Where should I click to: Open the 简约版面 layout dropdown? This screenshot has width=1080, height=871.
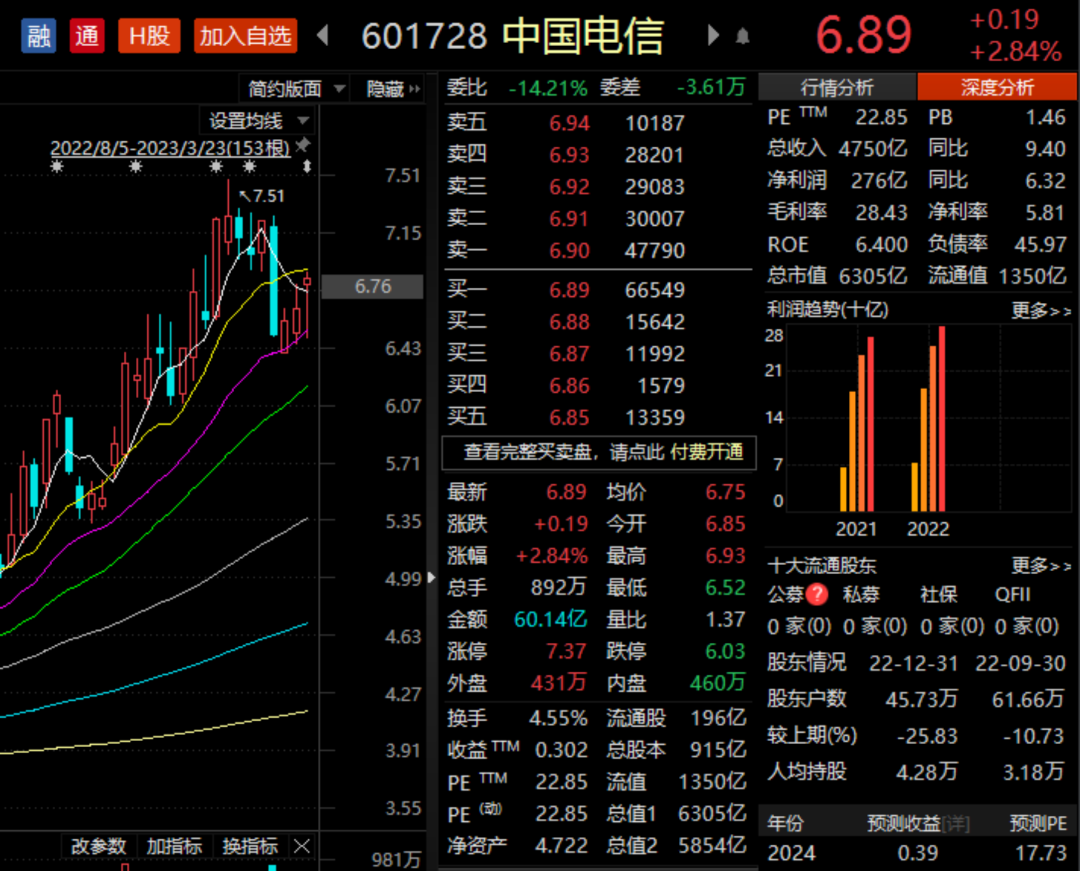click(x=293, y=89)
